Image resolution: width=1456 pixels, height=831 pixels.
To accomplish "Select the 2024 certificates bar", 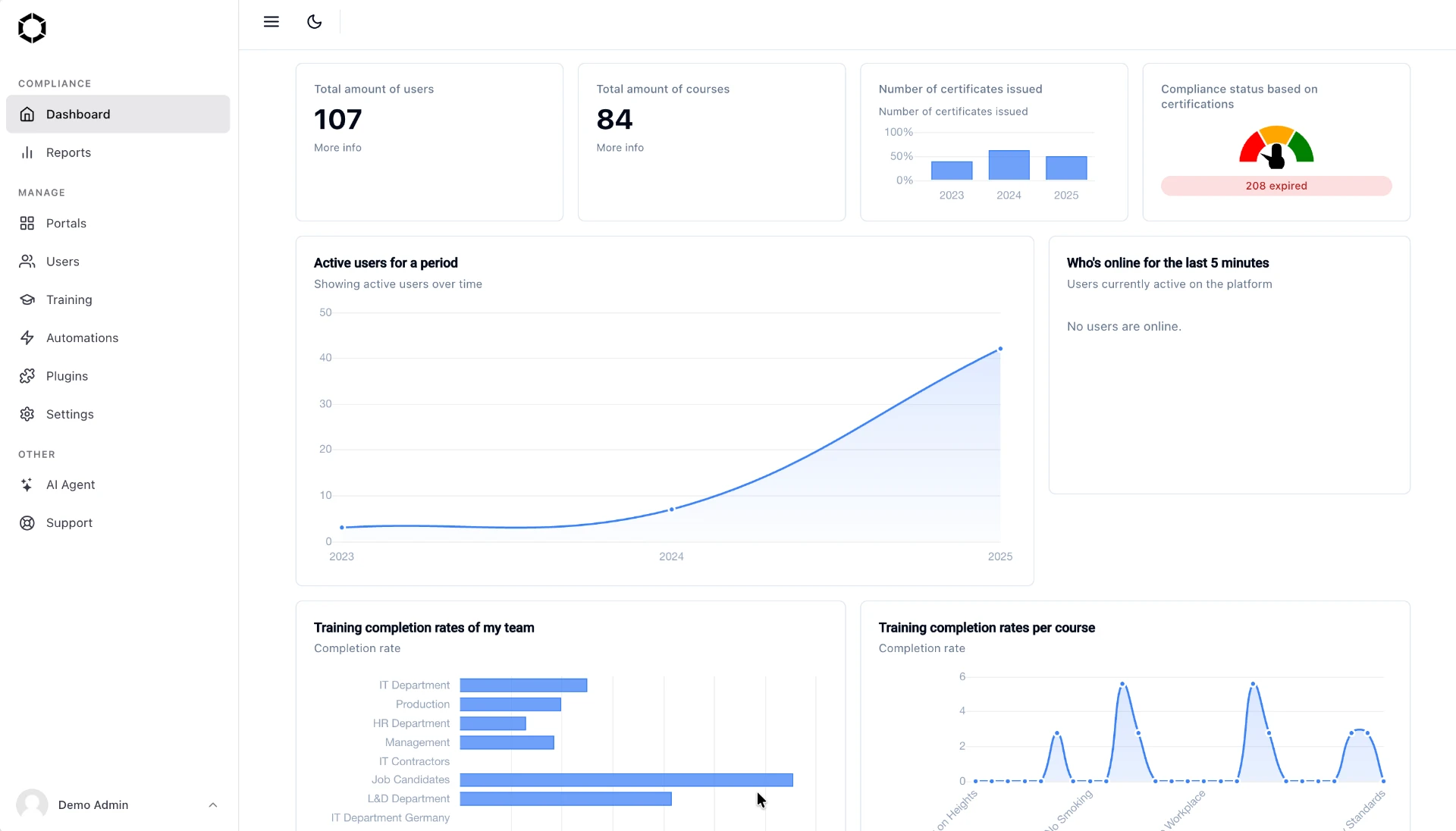I will click(x=1009, y=165).
